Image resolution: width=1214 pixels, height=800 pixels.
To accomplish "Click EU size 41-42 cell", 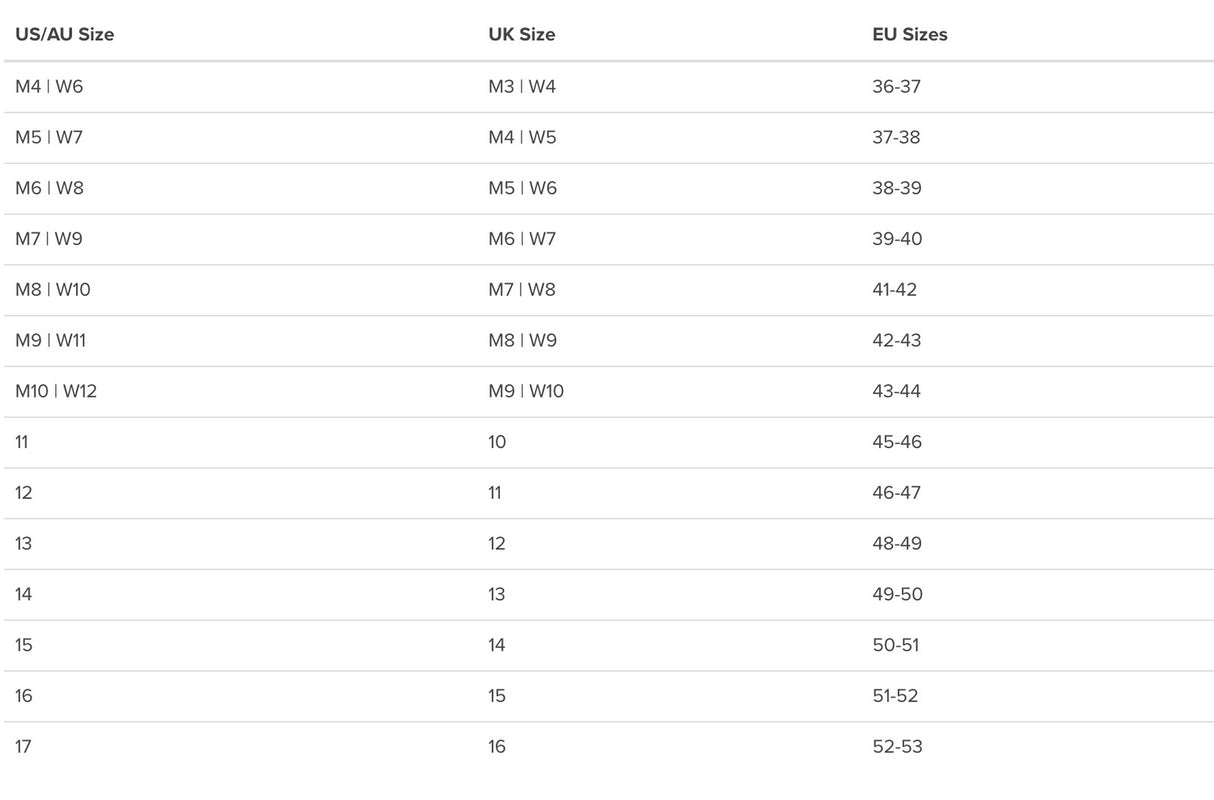I will point(894,290).
